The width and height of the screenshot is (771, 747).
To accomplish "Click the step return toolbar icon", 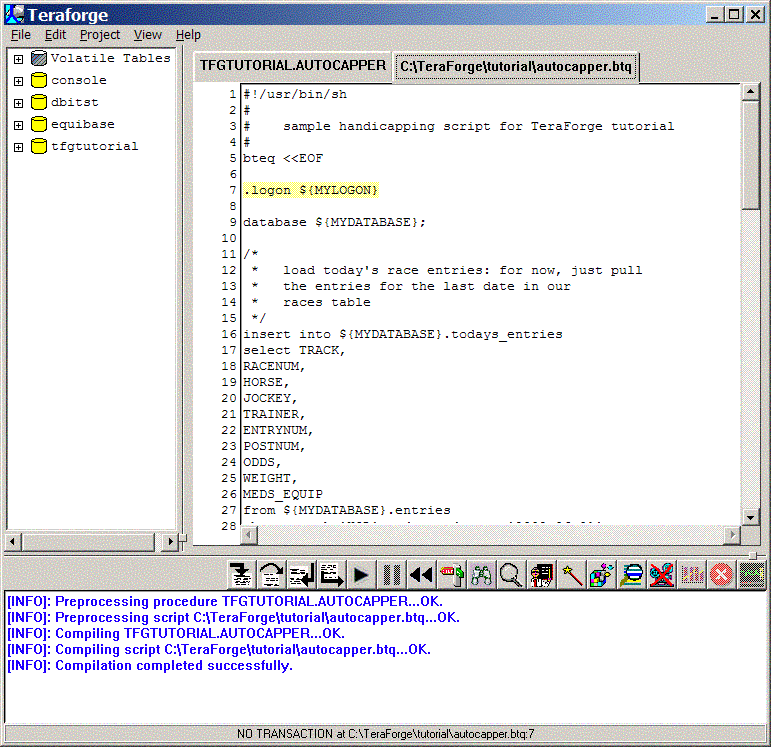I will pyautogui.click(x=301, y=574).
